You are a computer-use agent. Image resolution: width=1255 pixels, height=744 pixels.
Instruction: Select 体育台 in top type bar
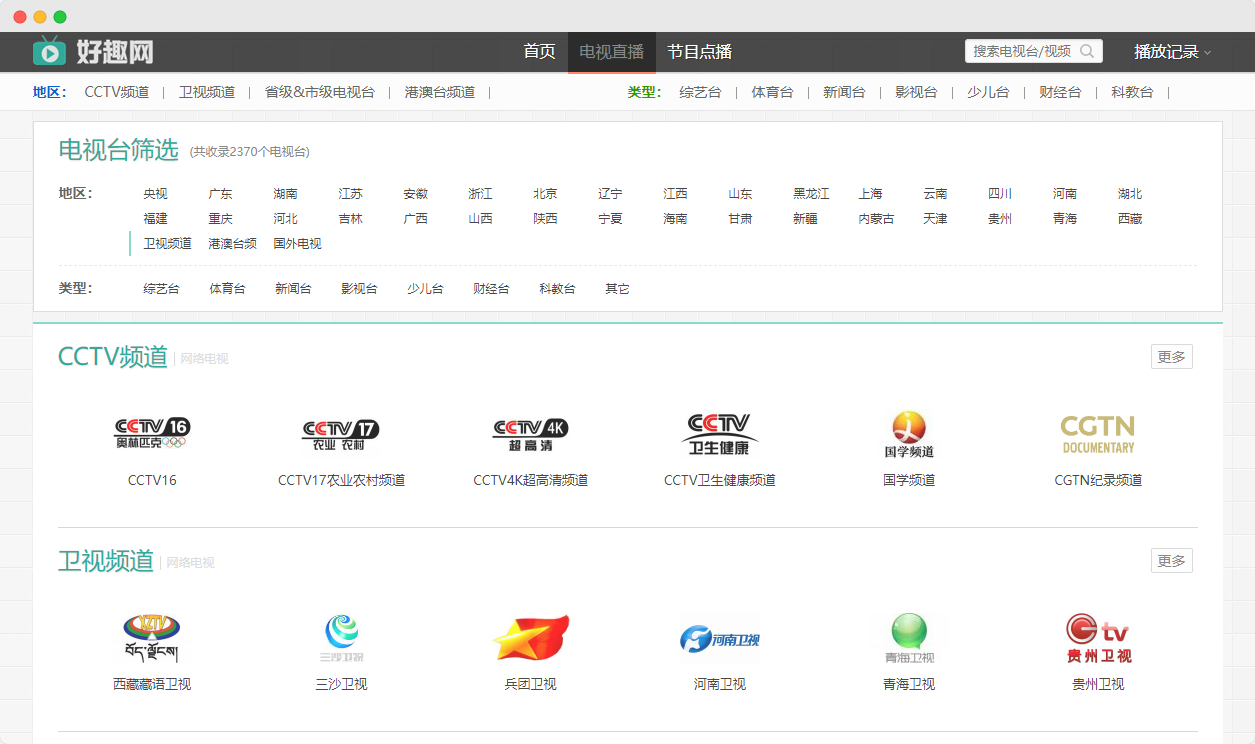pos(772,92)
